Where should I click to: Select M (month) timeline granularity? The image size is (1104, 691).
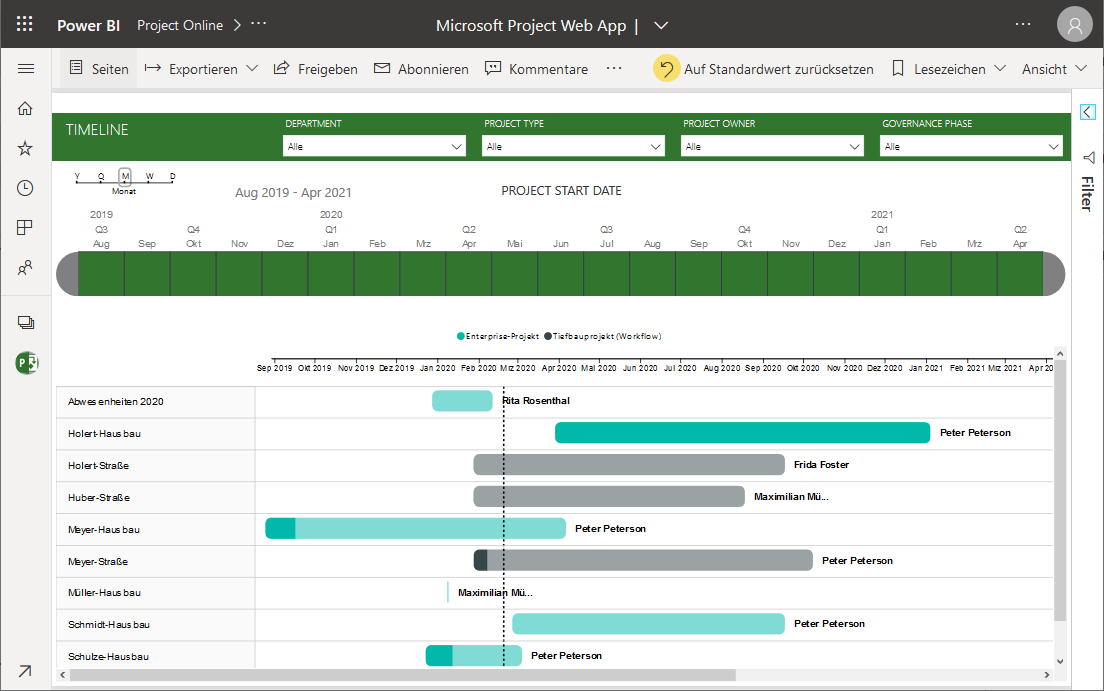click(125, 176)
